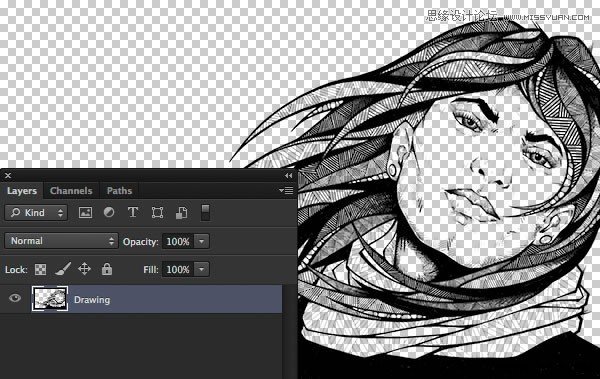This screenshot has height=379, width=600.
Task: Click the Opacity value field
Action: [x=178, y=242]
